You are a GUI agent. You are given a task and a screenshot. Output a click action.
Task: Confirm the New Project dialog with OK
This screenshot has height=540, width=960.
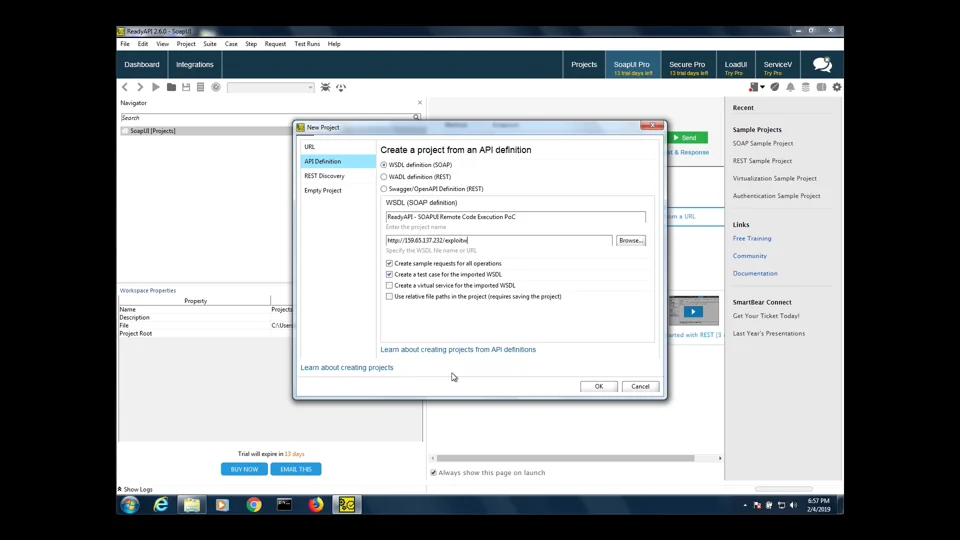pos(599,386)
